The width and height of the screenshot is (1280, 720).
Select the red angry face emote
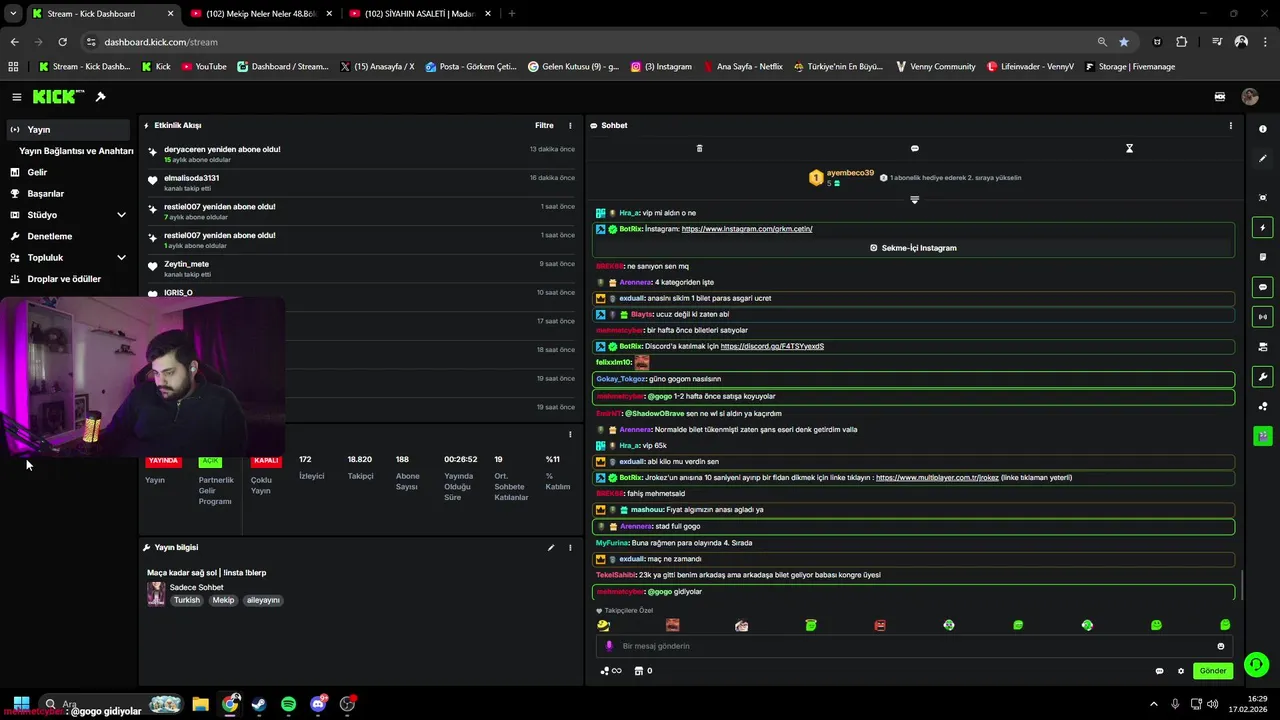pos(880,625)
